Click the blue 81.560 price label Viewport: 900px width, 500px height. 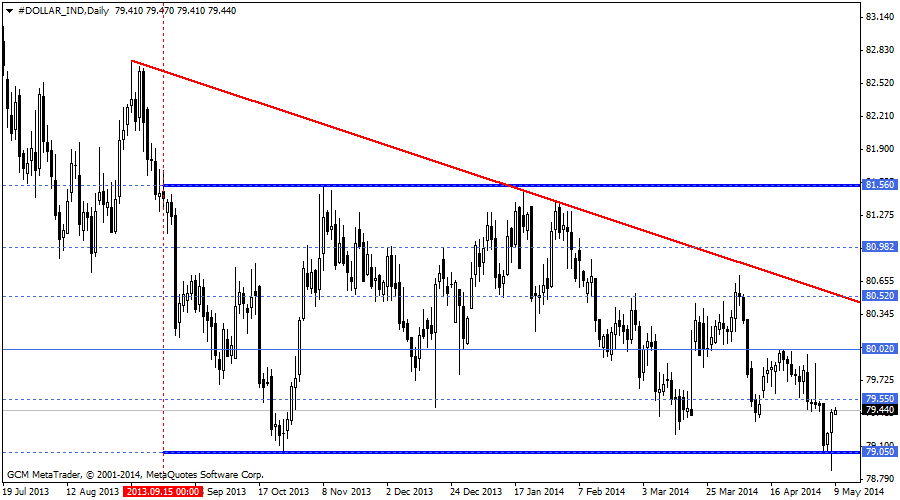coord(879,185)
